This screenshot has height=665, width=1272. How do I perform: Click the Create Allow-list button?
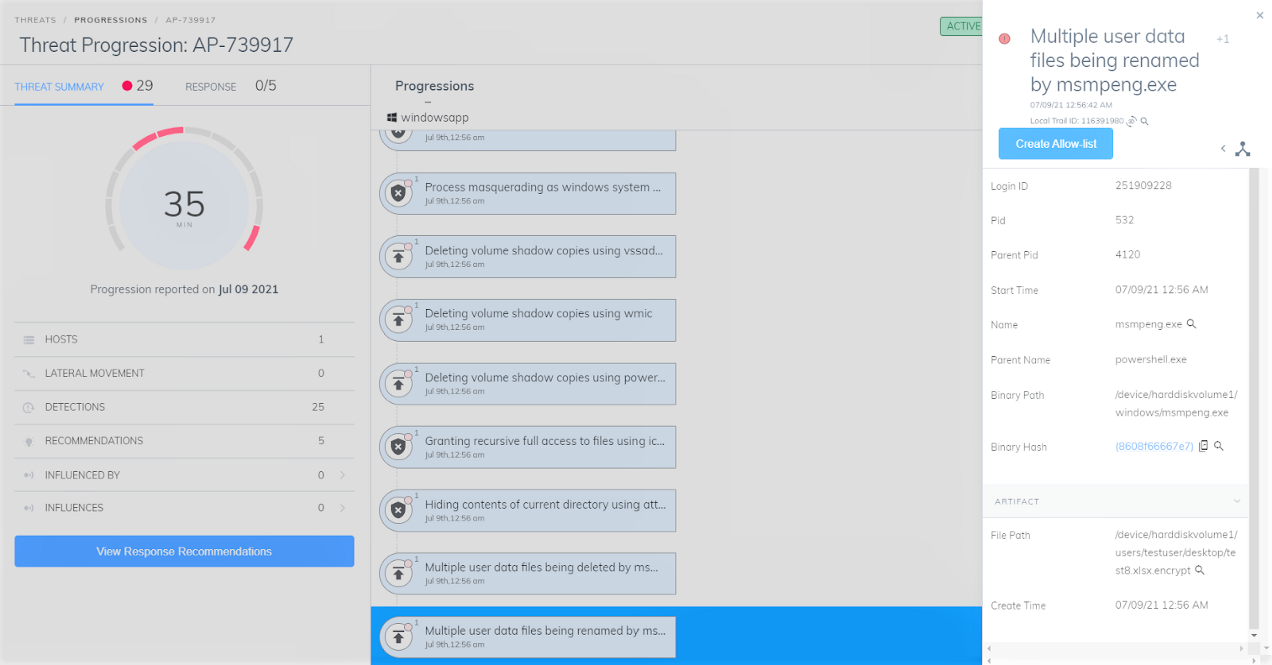click(1055, 144)
